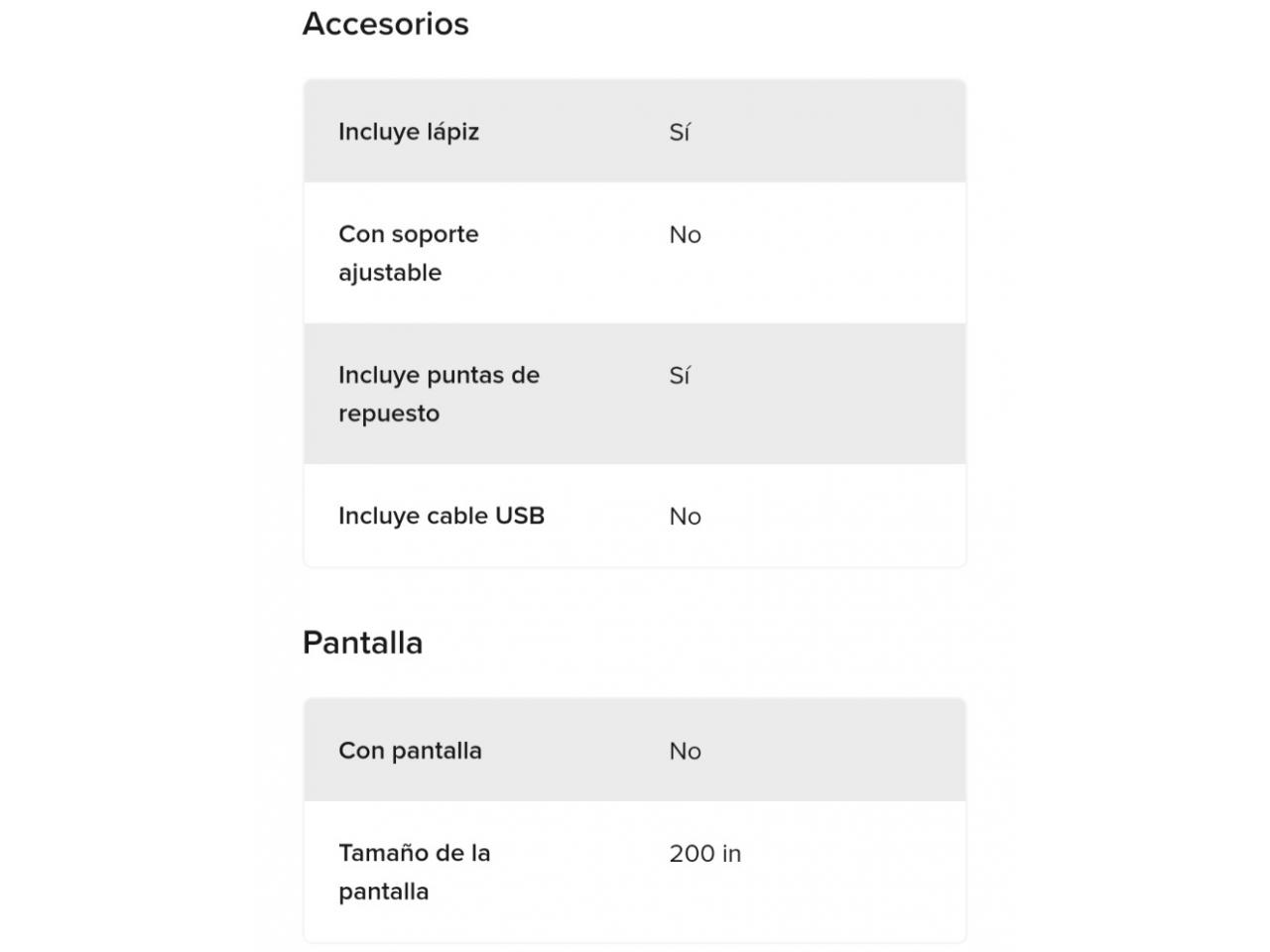1270x952 pixels.
Task: Select the Con soporte ajustable label
Action: pyautogui.click(x=409, y=253)
